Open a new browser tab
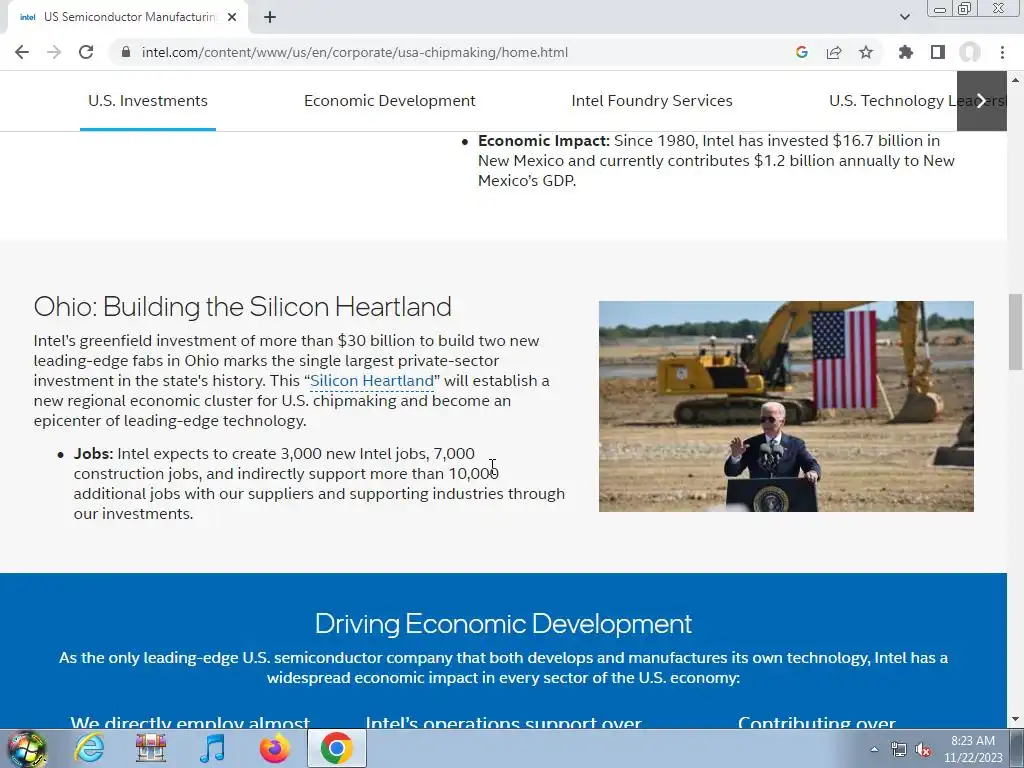 (270, 17)
